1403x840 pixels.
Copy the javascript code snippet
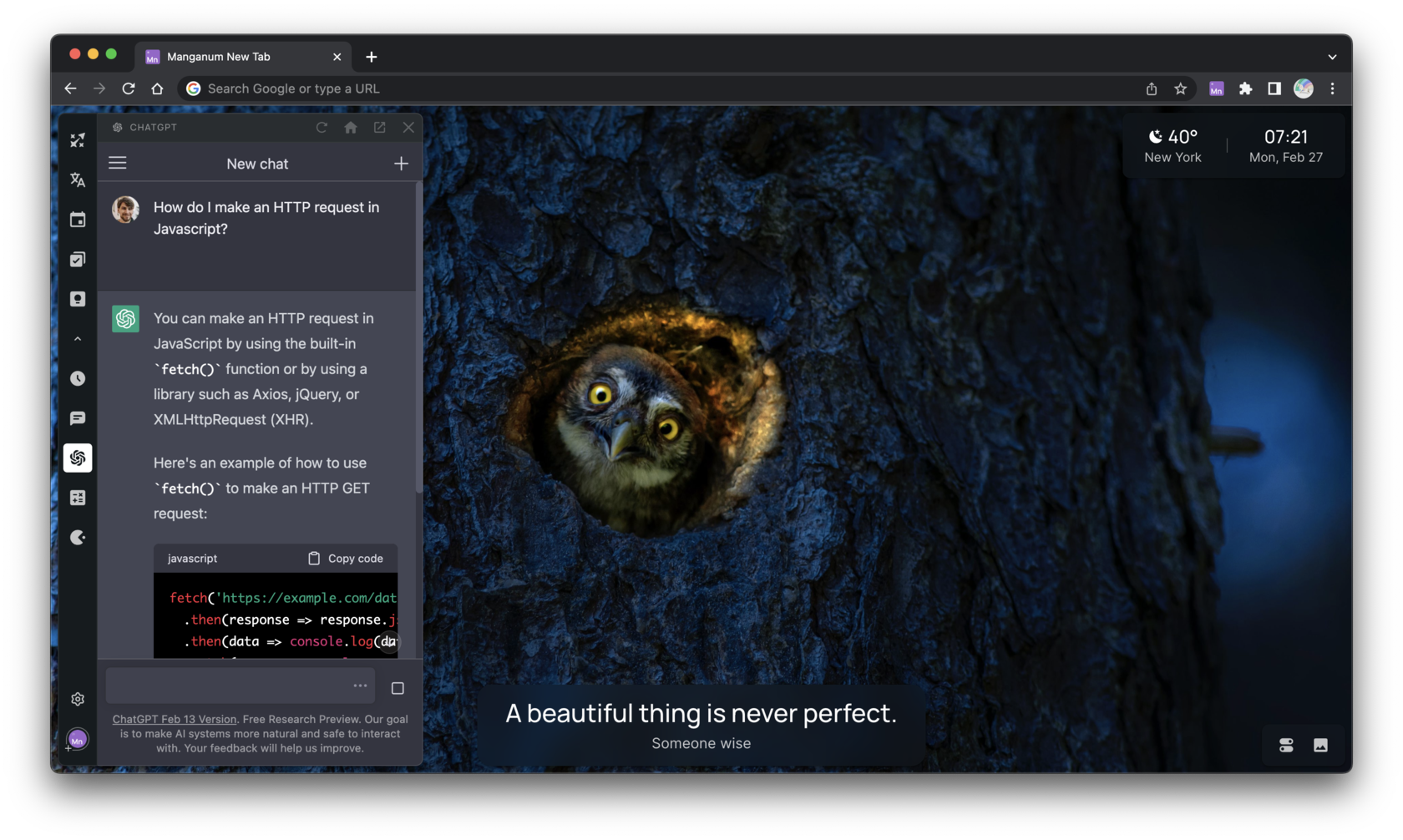tap(346, 558)
